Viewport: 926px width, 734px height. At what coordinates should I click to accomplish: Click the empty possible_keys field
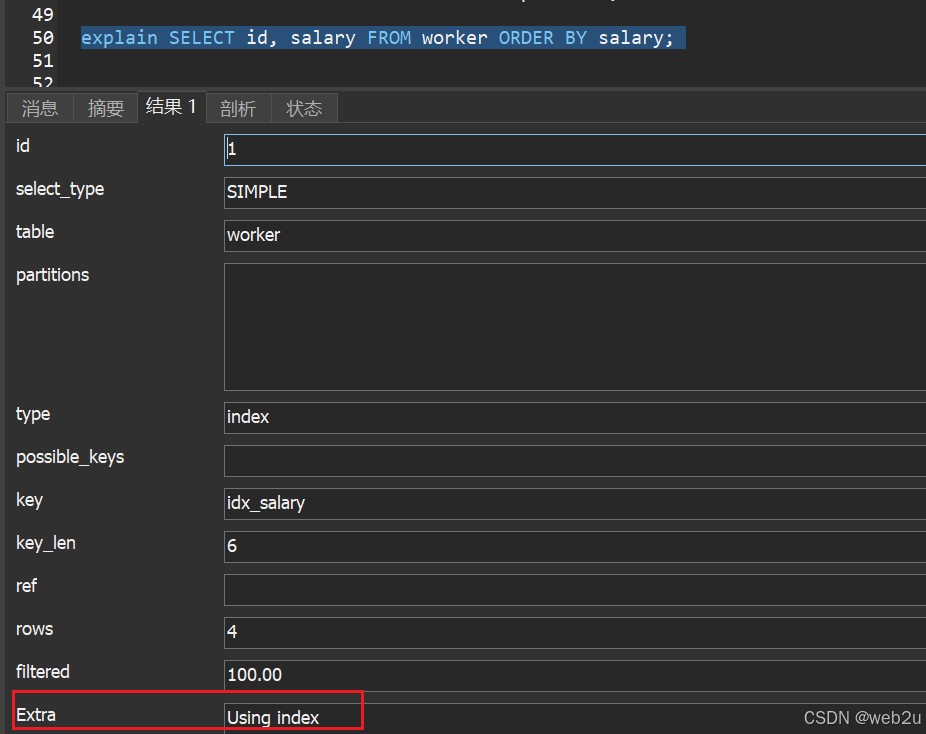(x=574, y=460)
